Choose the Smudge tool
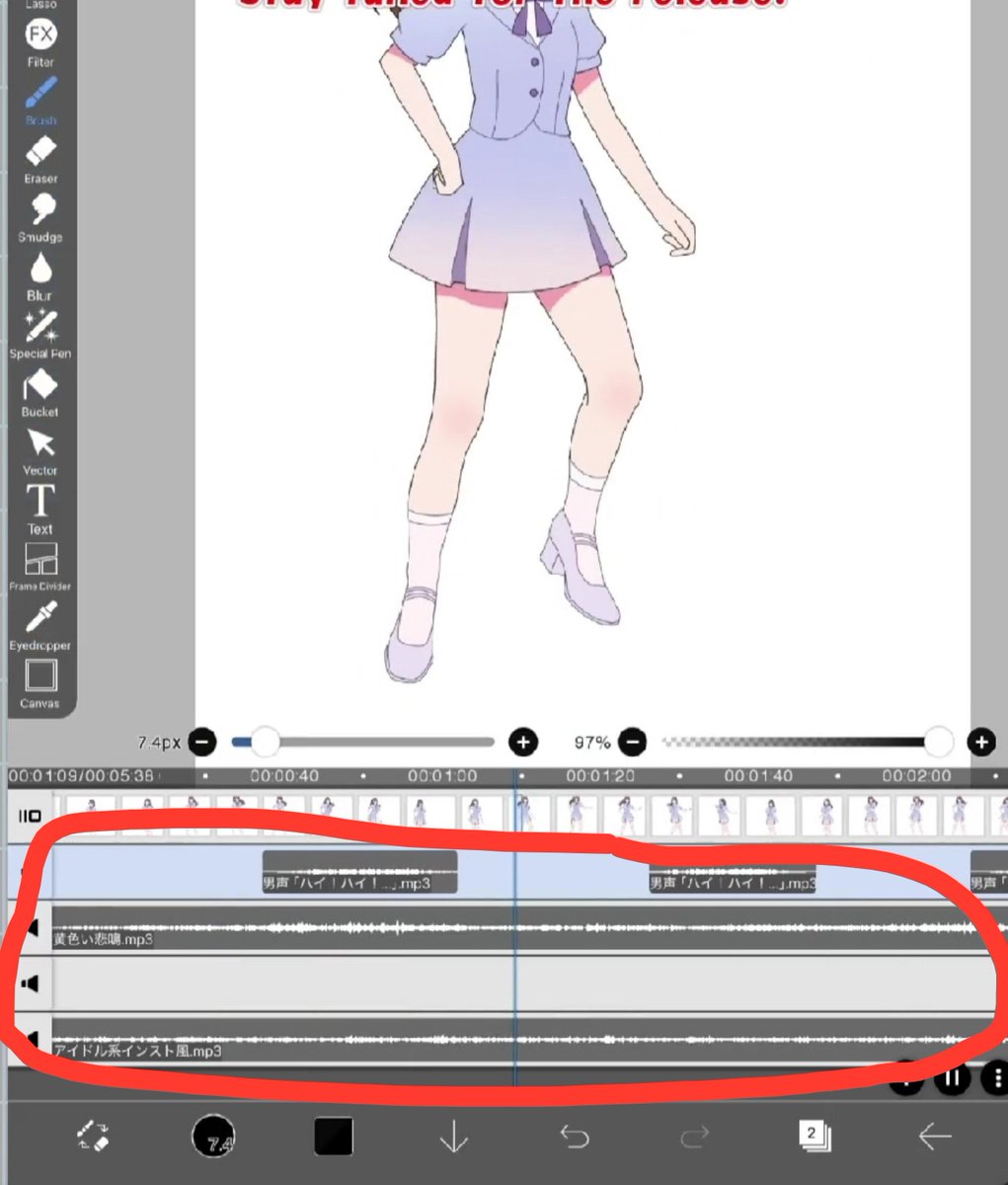1008x1185 pixels. pyautogui.click(x=40, y=218)
